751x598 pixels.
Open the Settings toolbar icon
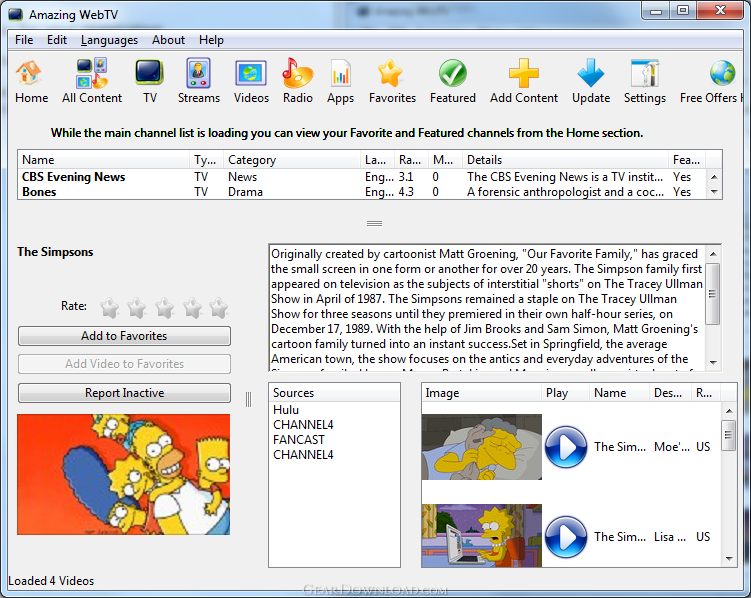tap(645, 73)
